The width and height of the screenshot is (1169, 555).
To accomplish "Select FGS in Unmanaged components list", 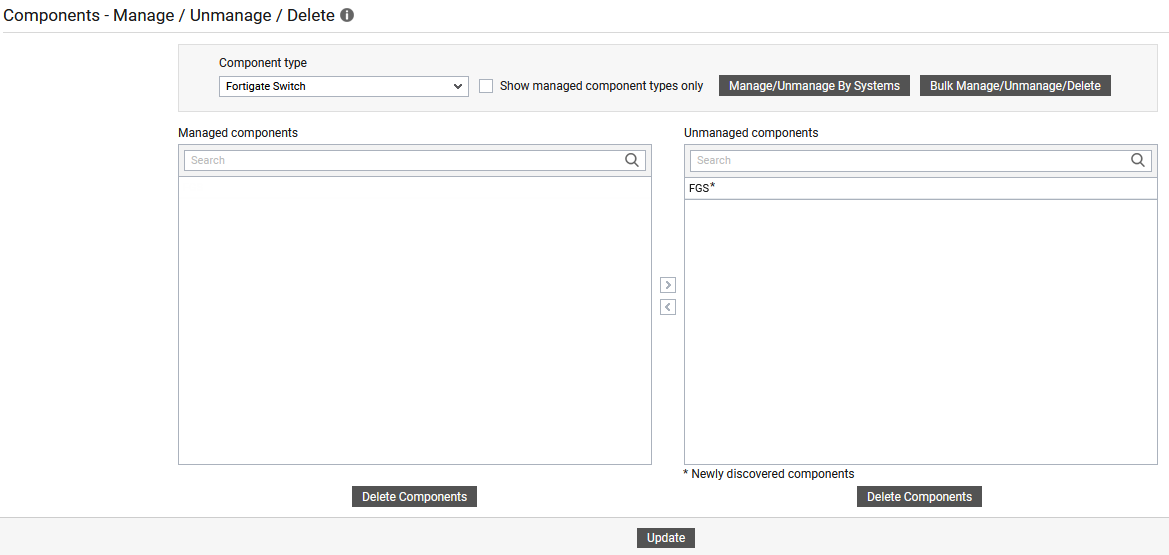I will click(921, 189).
